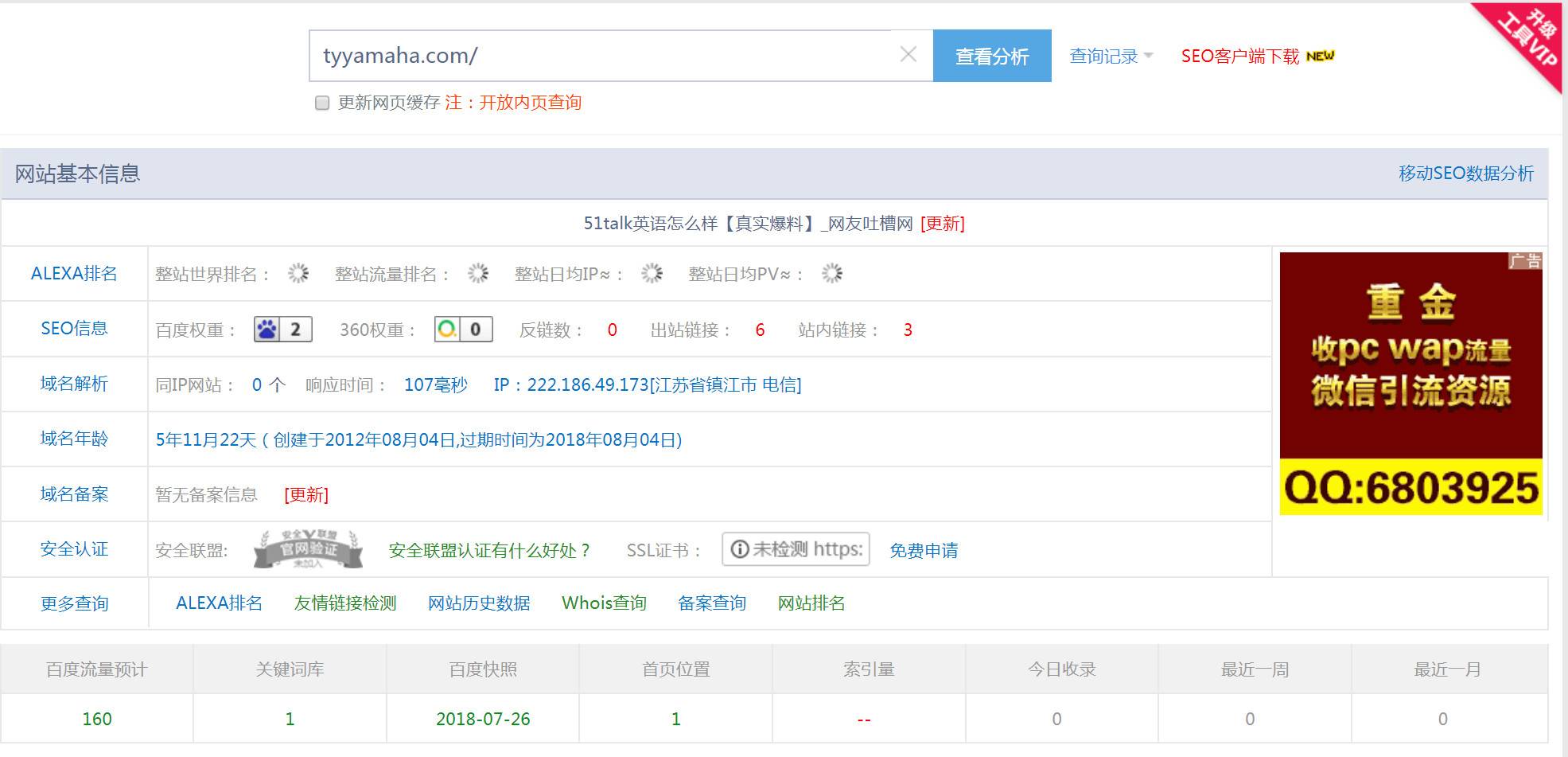The image size is (1568, 757).
Task: Open 网站历史数据 link
Action: 479,603
